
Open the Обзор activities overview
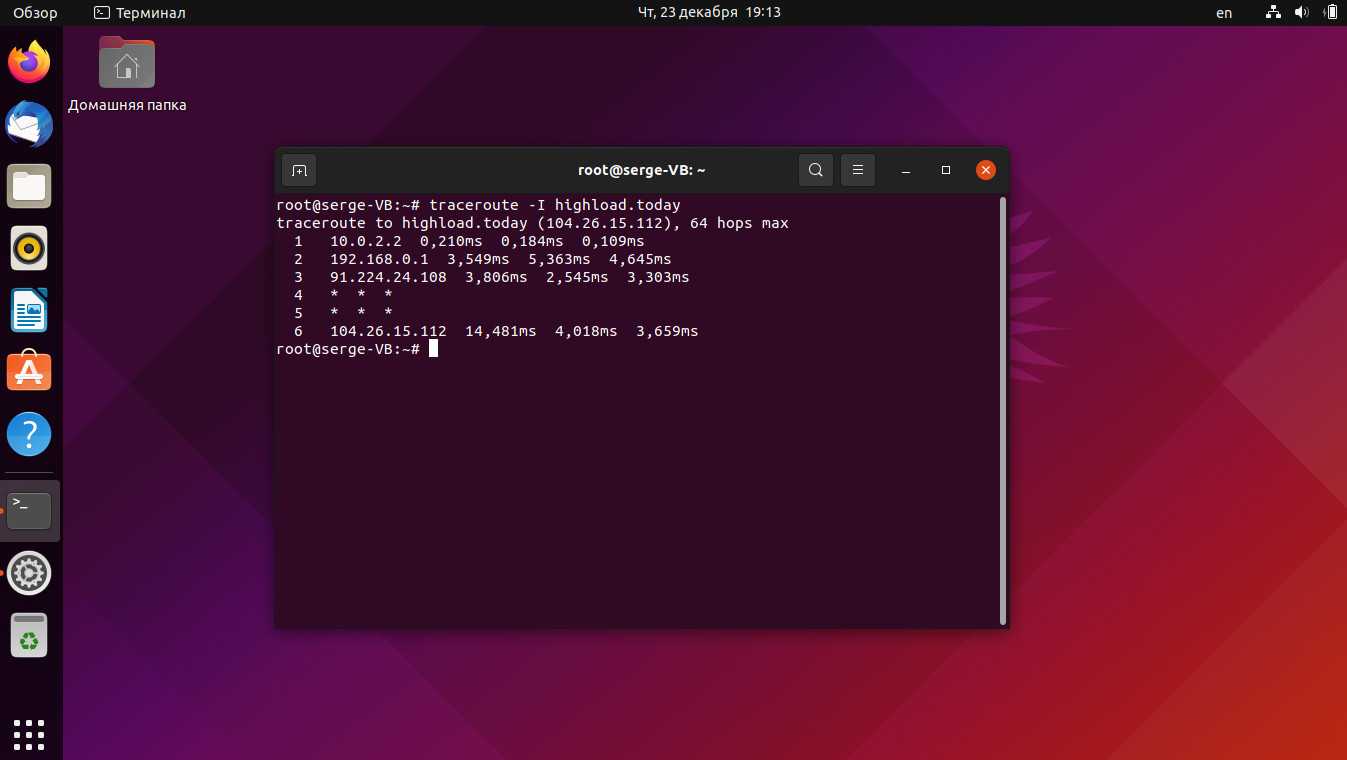point(35,13)
